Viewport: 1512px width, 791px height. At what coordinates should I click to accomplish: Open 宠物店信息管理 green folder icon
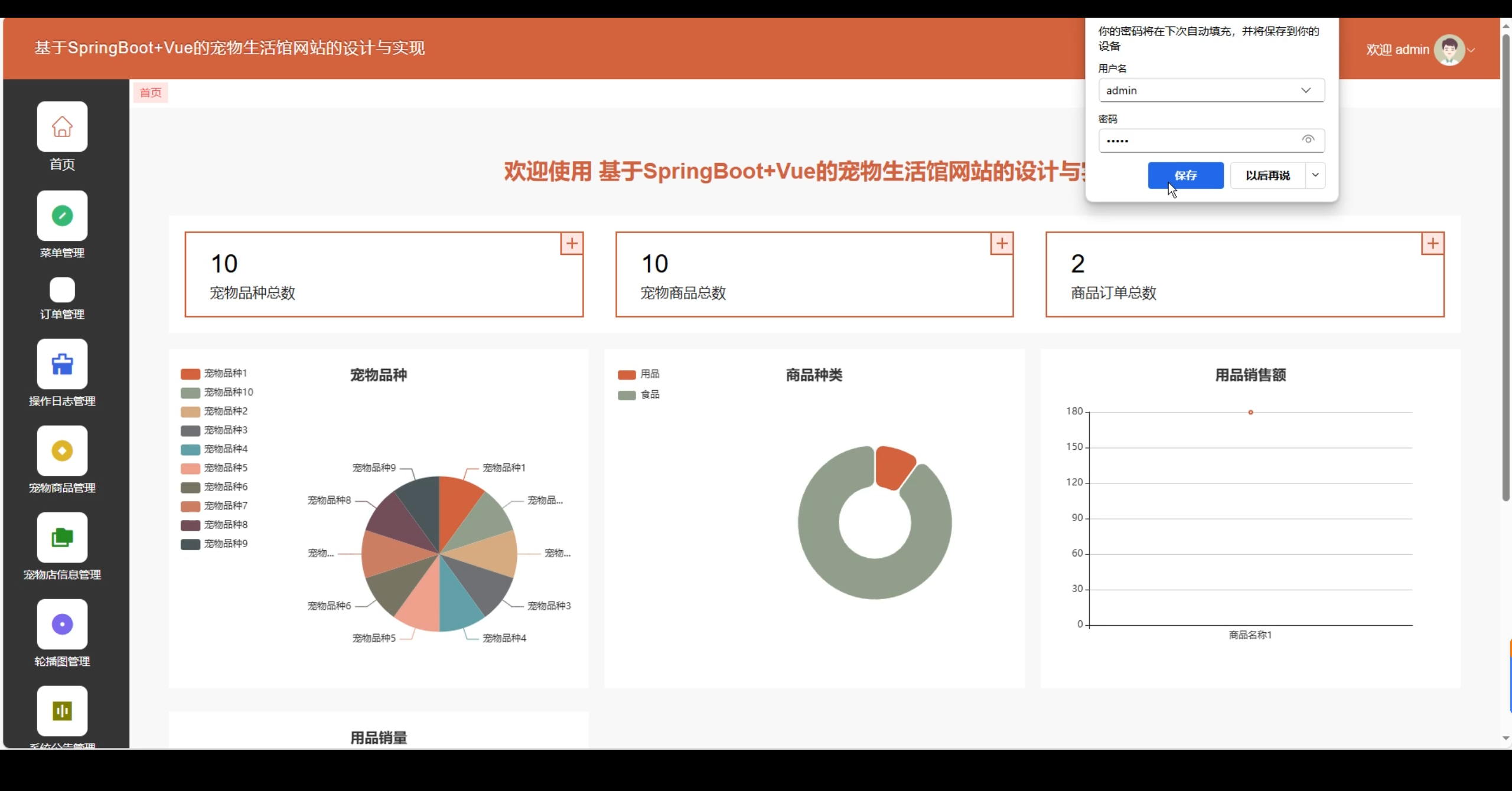(x=62, y=537)
